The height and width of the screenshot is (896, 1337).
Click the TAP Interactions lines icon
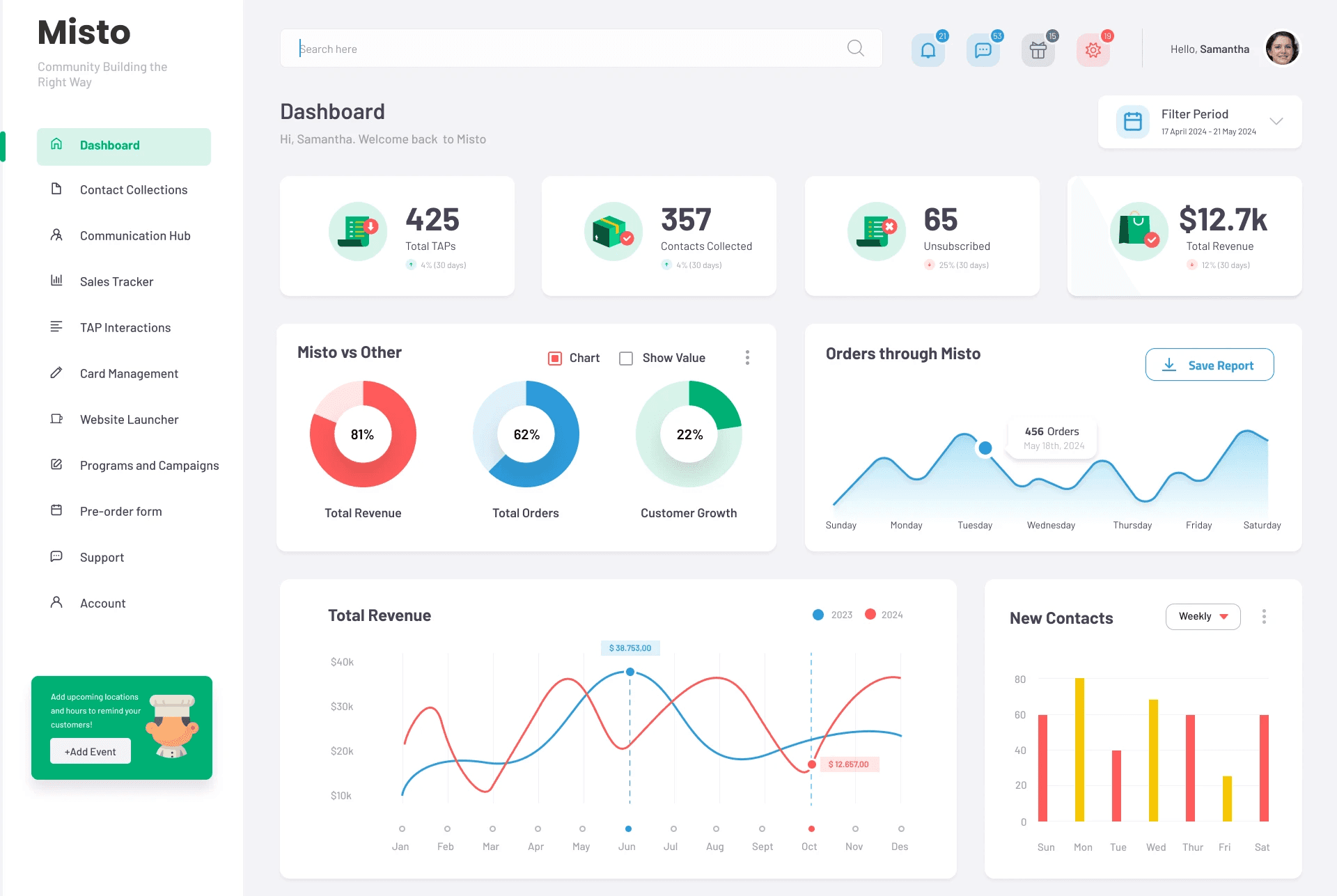[x=56, y=327]
